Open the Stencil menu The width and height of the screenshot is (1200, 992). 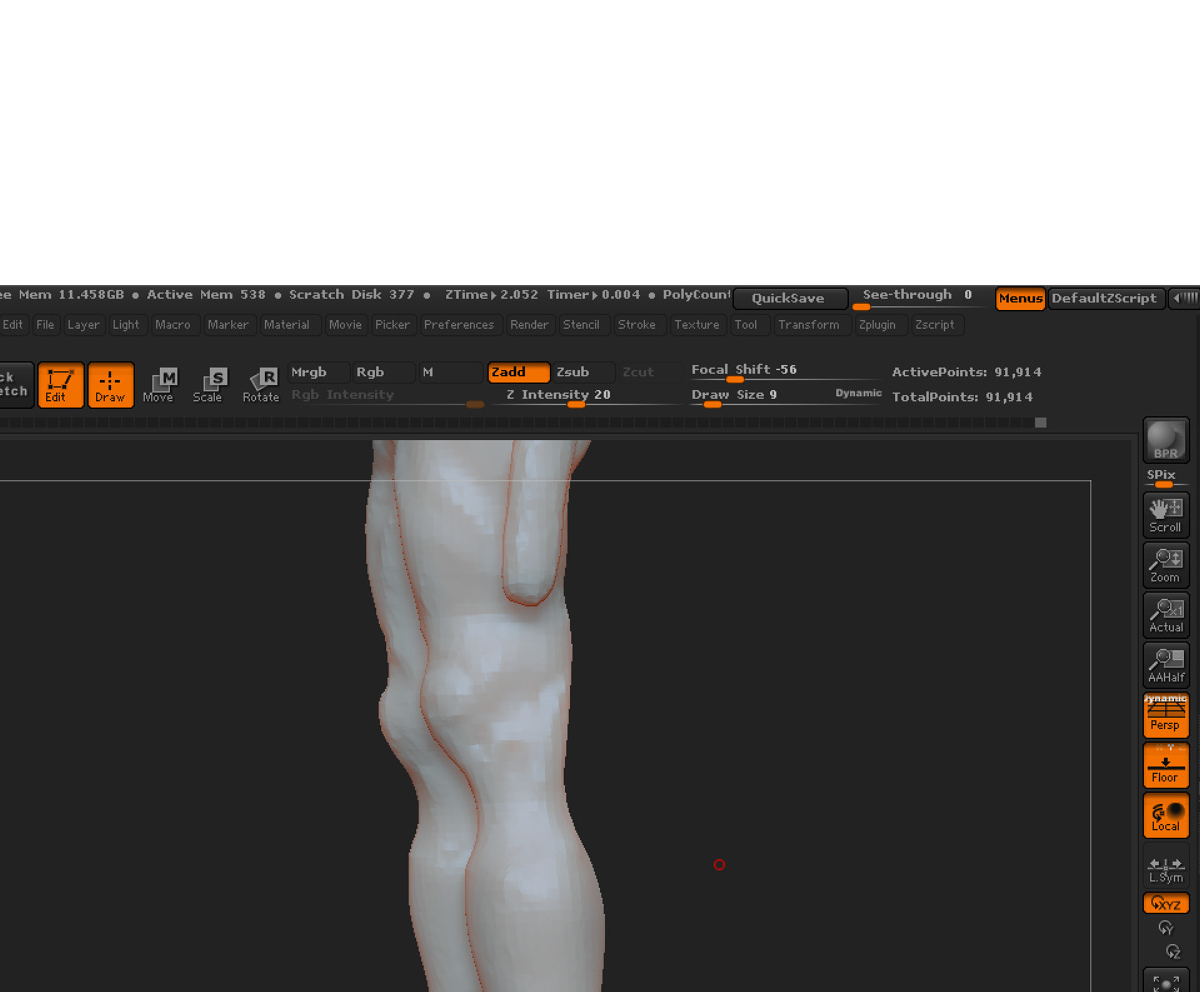point(581,325)
